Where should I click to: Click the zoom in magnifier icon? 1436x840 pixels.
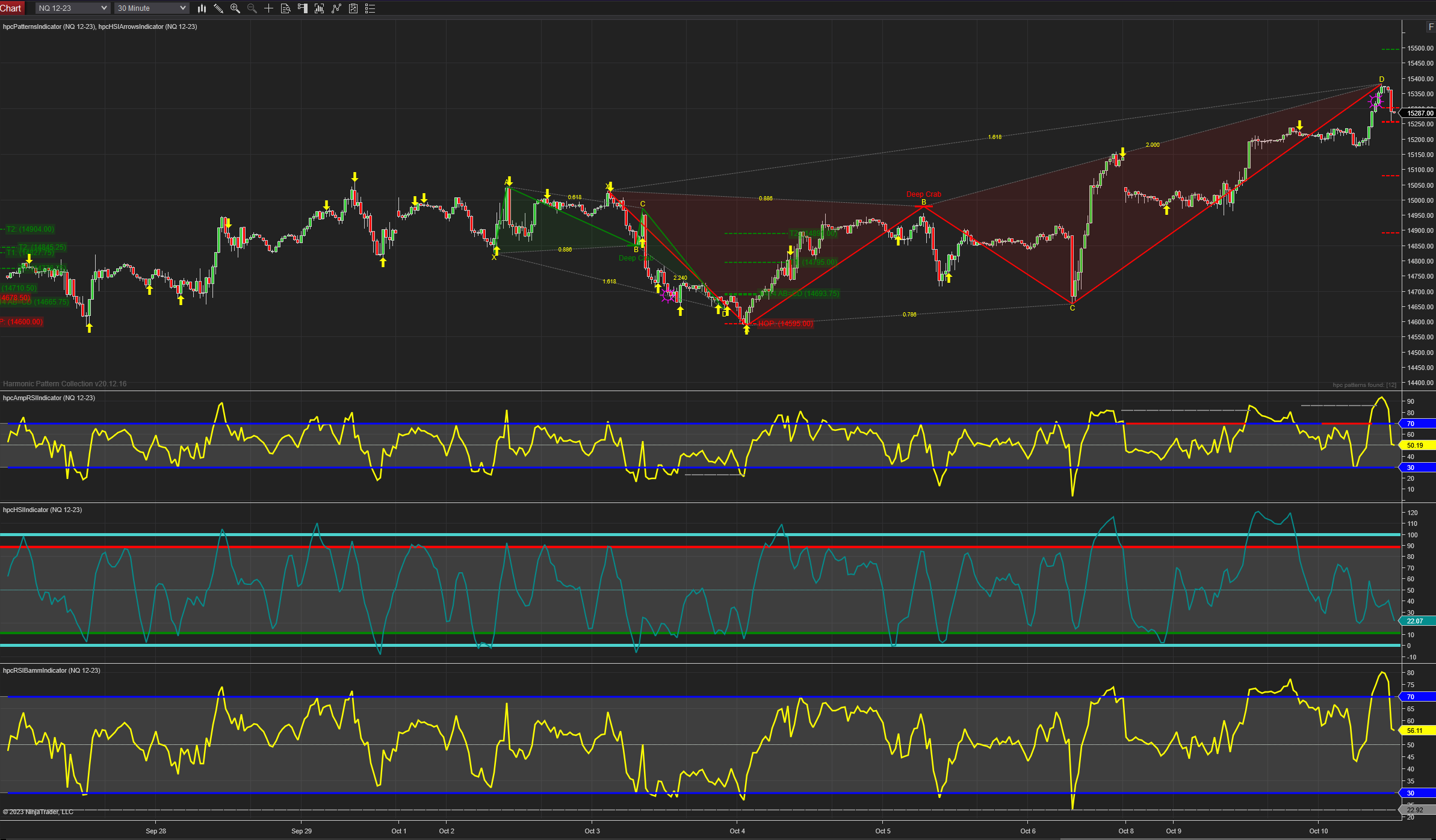pyautogui.click(x=235, y=8)
